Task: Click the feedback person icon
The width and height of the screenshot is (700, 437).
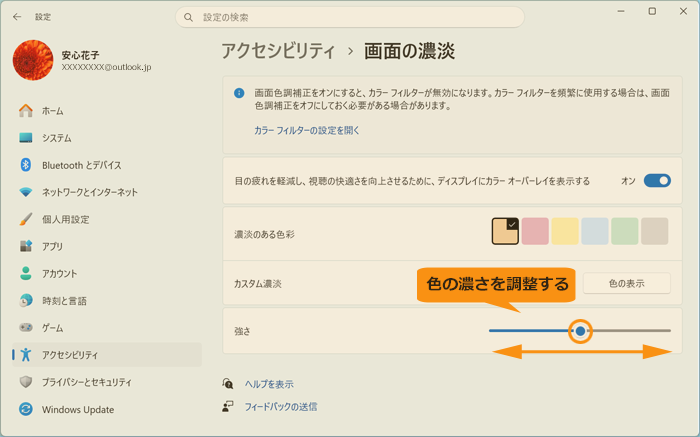Action: click(x=228, y=407)
